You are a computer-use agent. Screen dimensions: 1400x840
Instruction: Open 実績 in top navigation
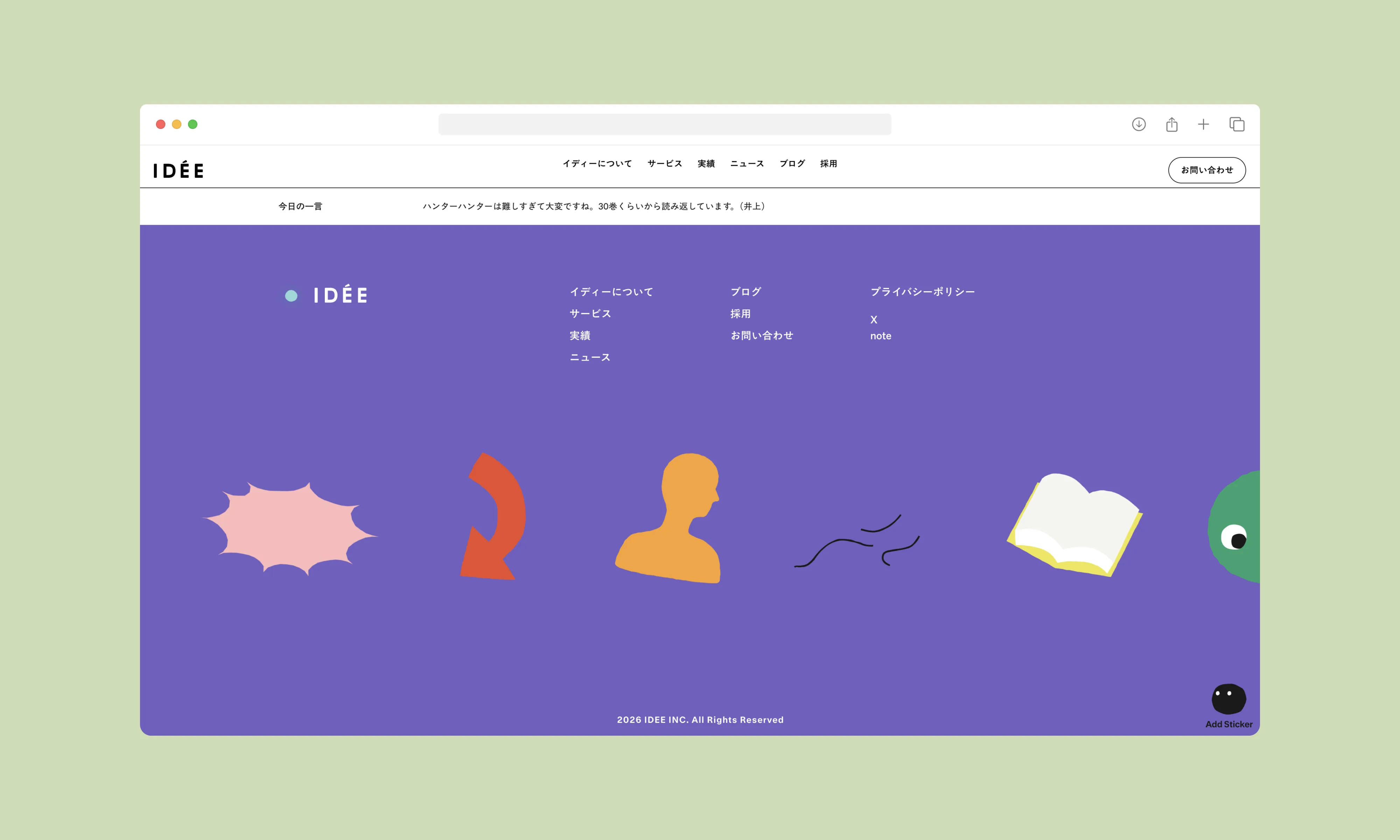click(x=706, y=163)
